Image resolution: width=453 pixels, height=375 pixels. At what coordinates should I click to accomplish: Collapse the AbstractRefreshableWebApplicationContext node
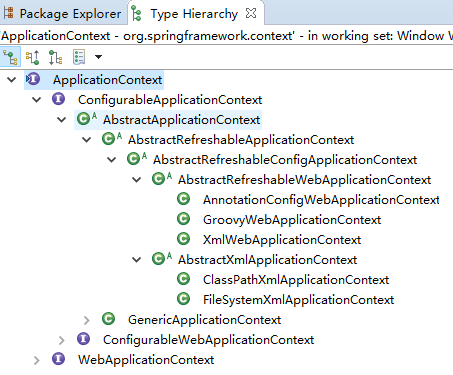tap(137, 179)
